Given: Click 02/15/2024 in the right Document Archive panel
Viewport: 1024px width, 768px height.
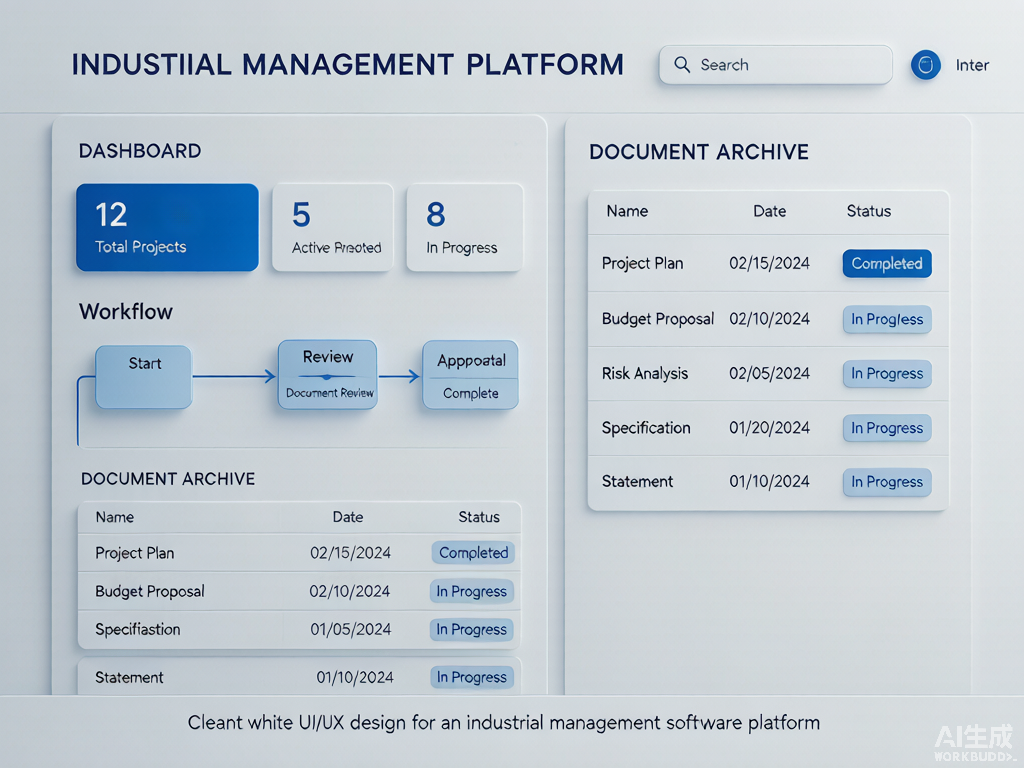Looking at the screenshot, I should [x=769, y=263].
